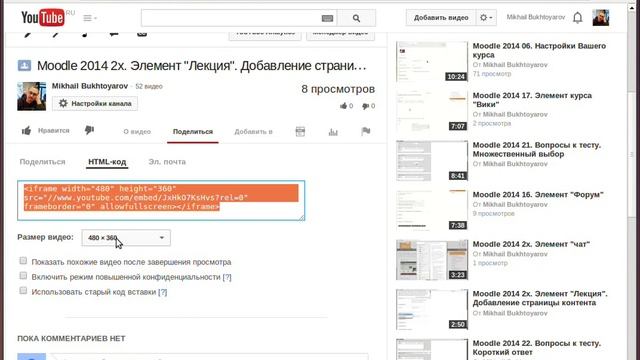Click the report flag icon
Viewport: 640px width, 360px height.
366,131
